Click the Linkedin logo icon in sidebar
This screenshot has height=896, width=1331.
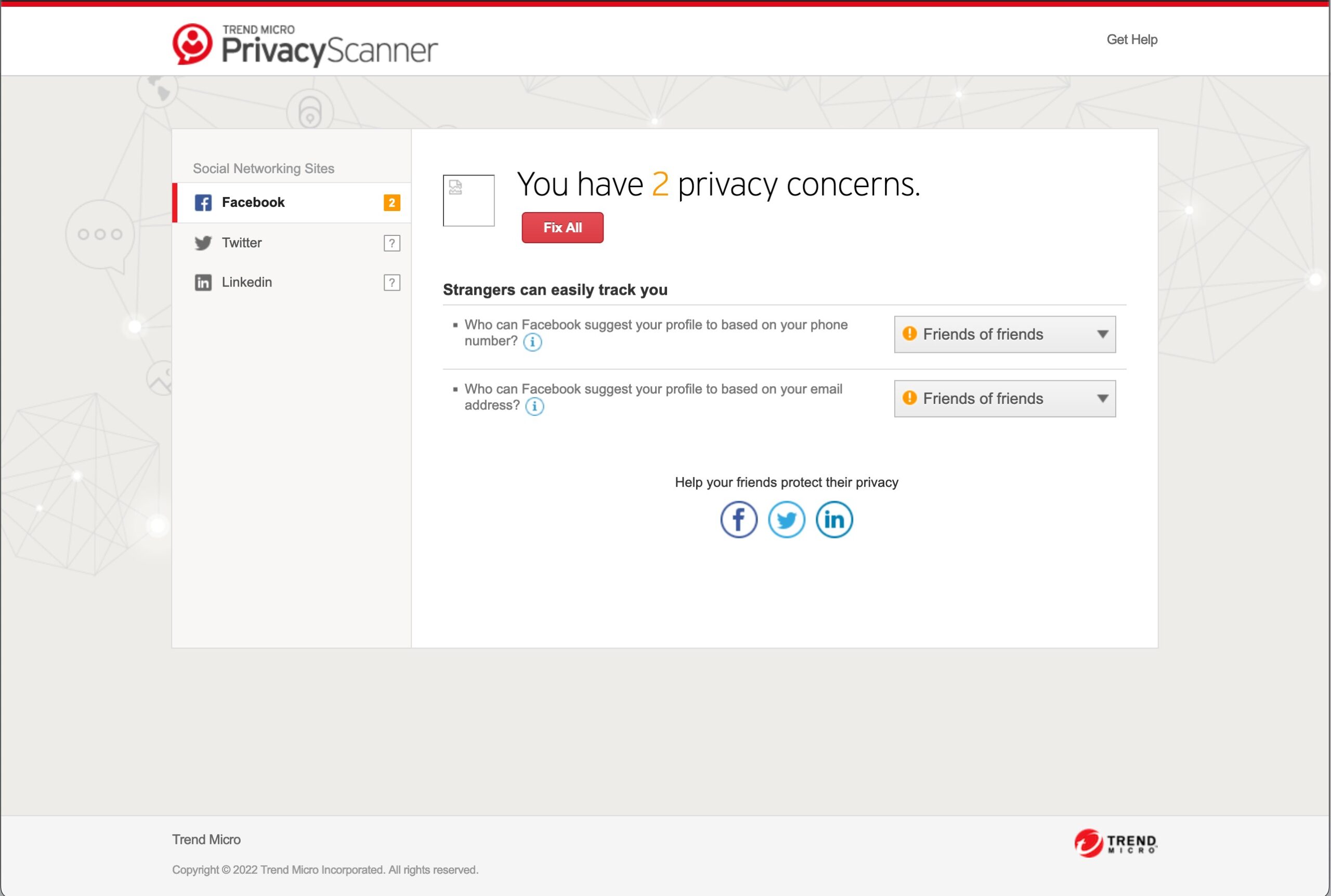pos(203,282)
